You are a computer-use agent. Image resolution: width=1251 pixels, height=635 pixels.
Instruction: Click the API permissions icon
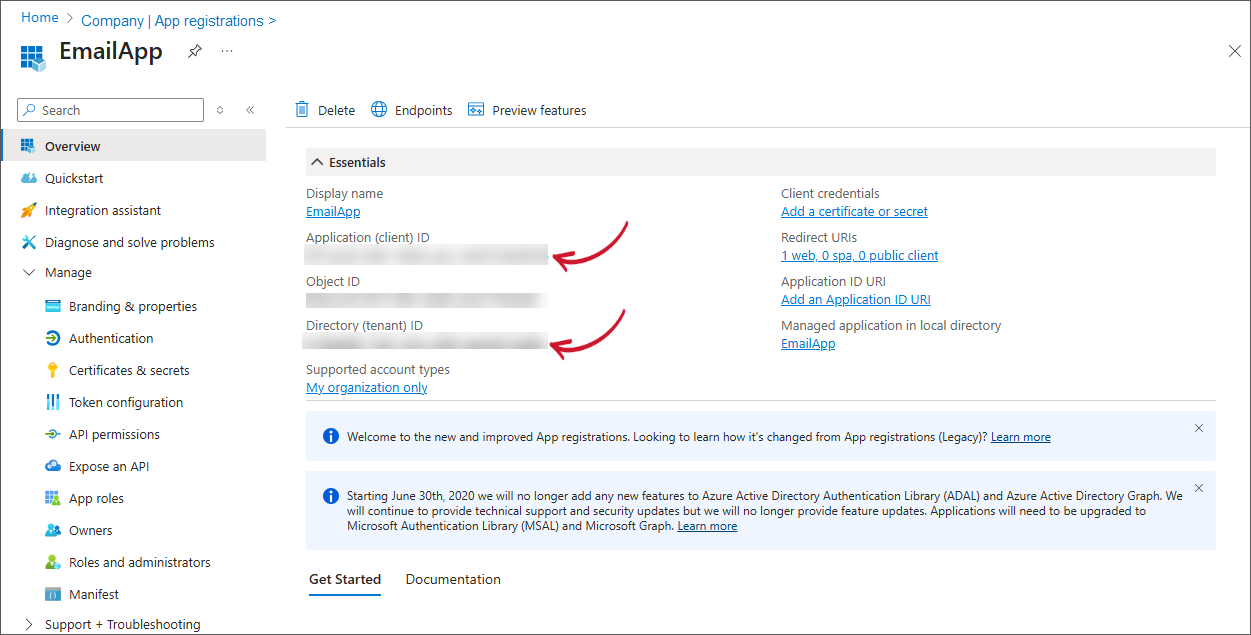[x=53, y=434]
